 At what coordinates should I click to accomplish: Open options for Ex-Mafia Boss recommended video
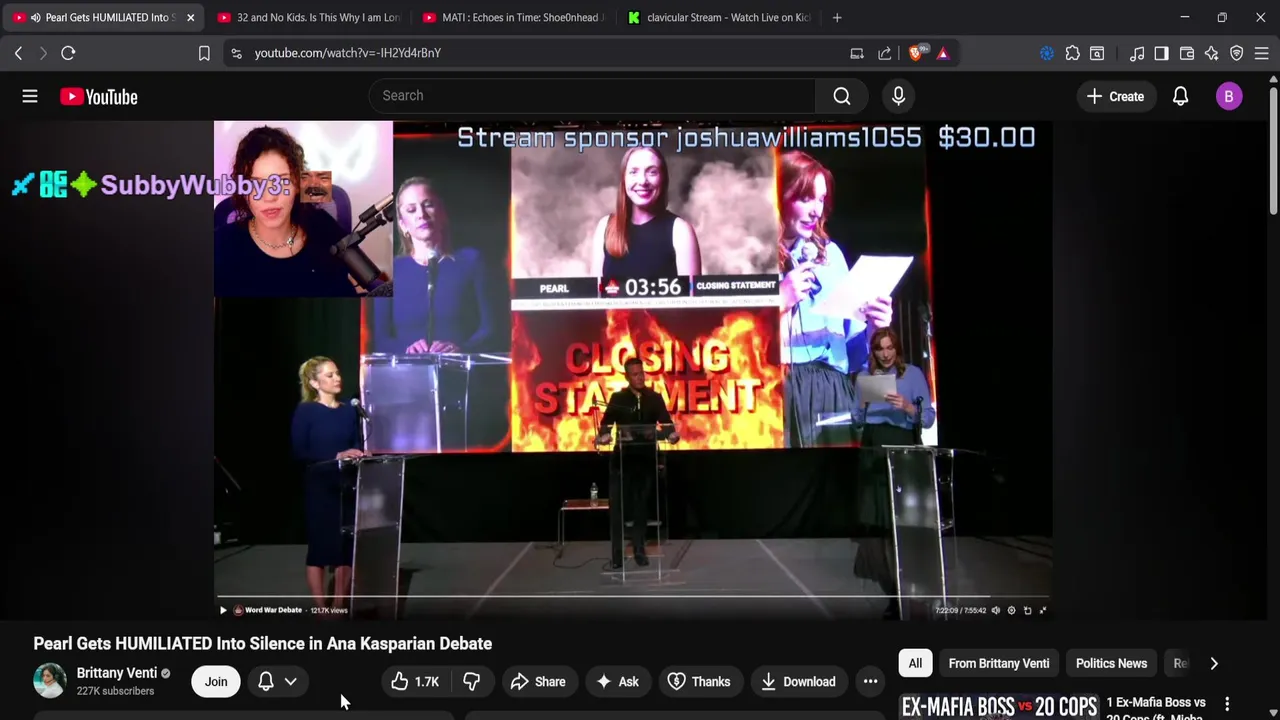[1227, 704]
